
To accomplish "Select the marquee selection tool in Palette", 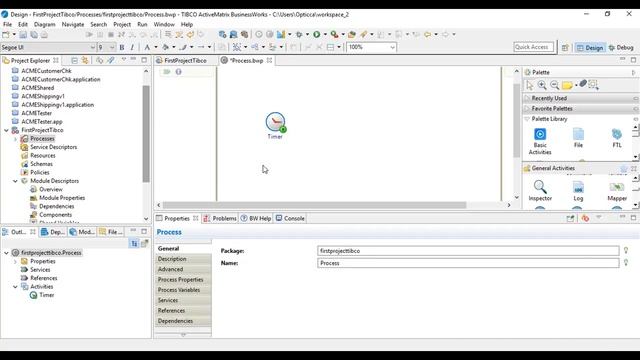I will [593, 85].
